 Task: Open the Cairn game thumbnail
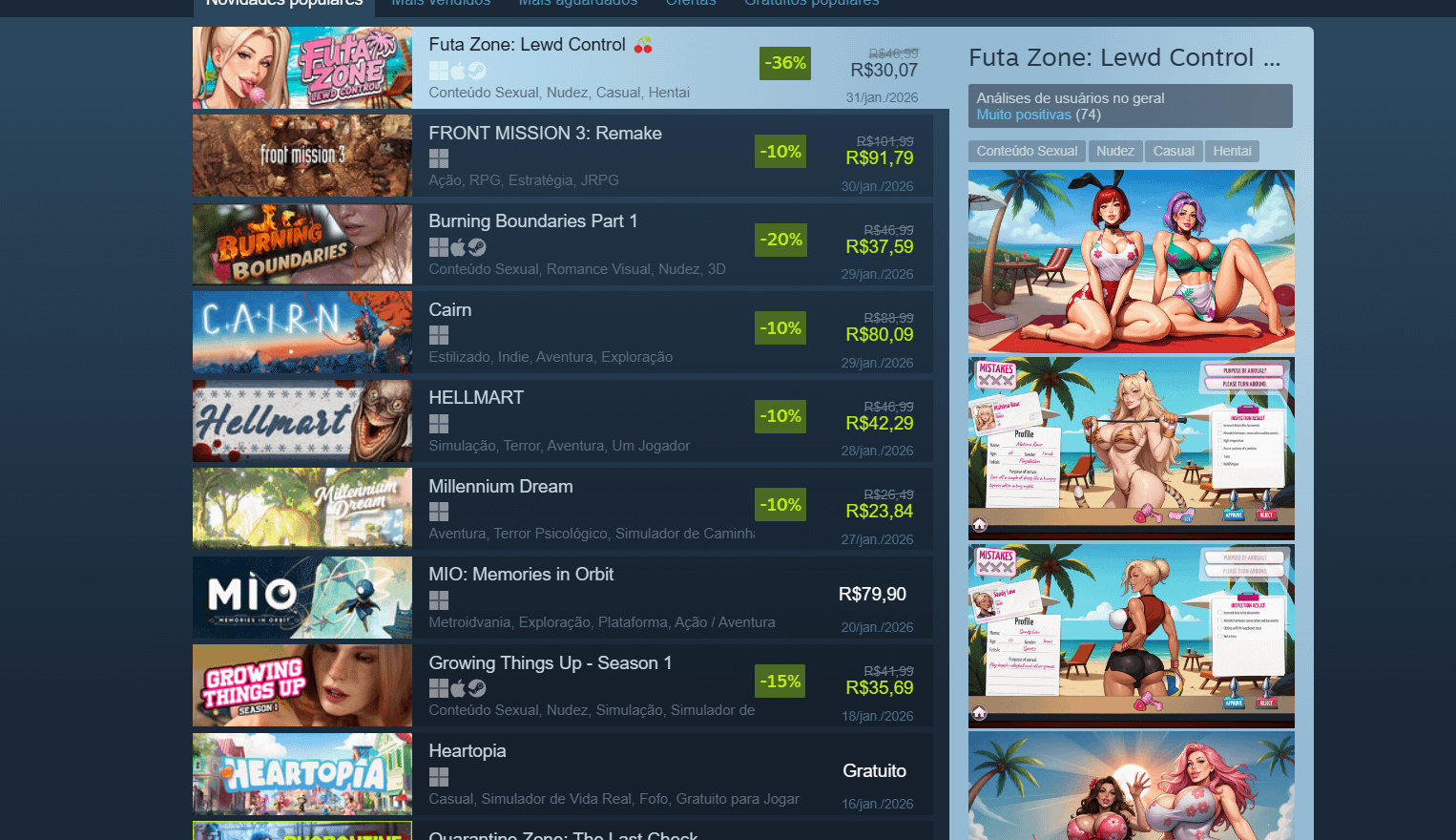tap(302, 332)
